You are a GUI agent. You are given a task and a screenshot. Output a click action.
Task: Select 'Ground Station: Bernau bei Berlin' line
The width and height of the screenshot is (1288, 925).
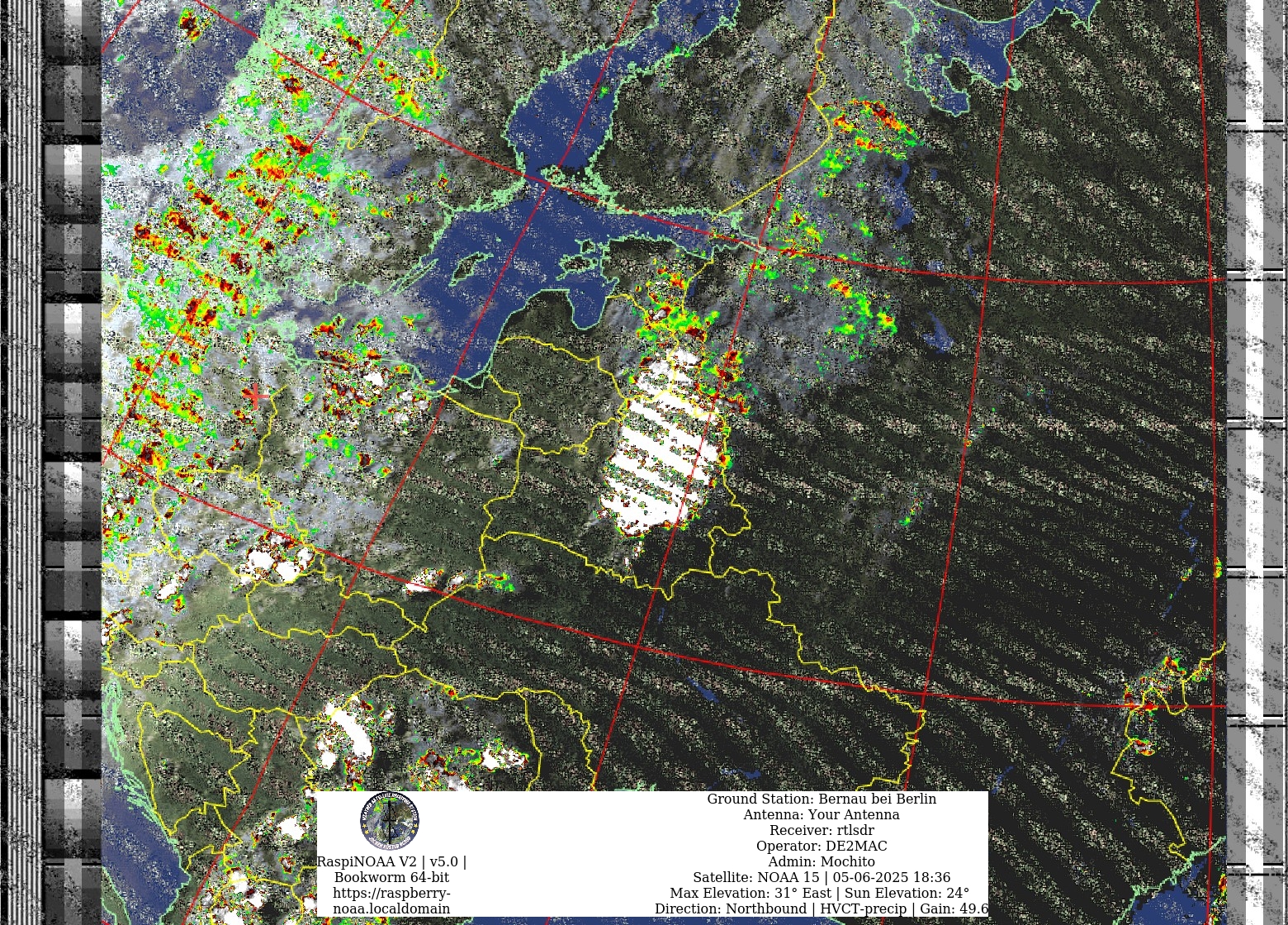point(822,799)
